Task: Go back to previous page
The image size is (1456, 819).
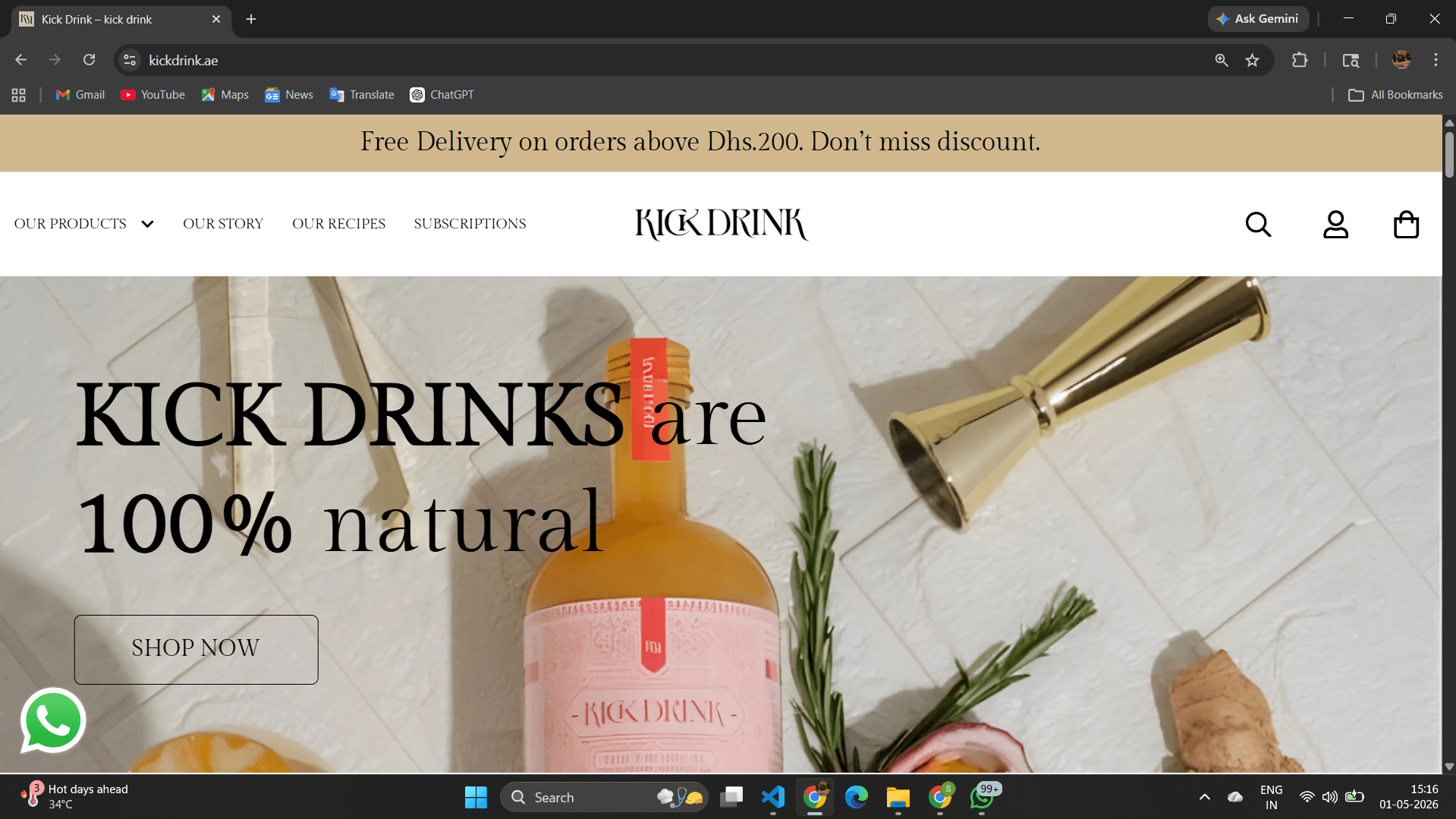Action: (x=21, y=60)
